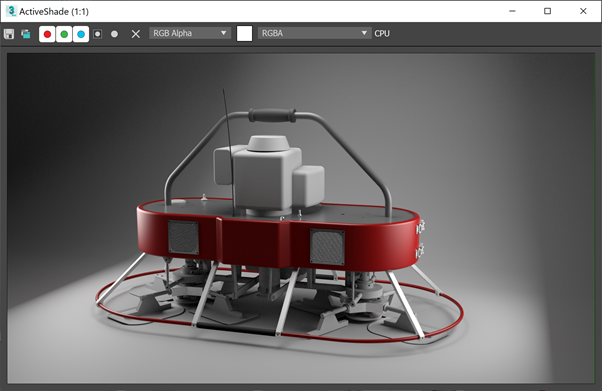The height and width of the screenshot is (391, 602).
Task: Click the ActiveShade (1:1) window title
Action: (x=54, y=12)
